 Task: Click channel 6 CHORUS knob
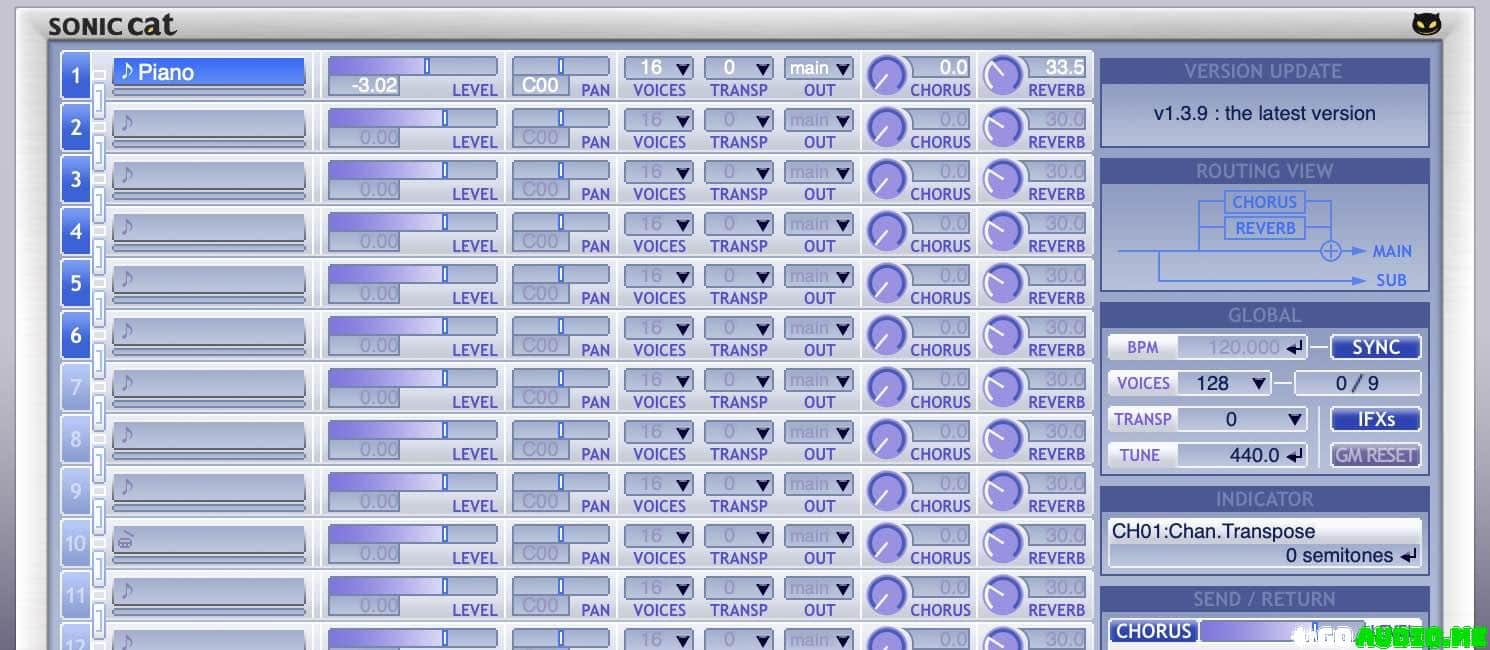pyautogui.click(x=886, y=336)
